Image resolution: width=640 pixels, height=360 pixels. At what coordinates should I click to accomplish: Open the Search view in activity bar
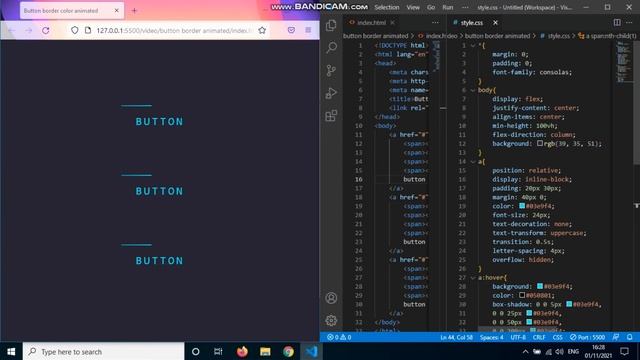(331, 47)
